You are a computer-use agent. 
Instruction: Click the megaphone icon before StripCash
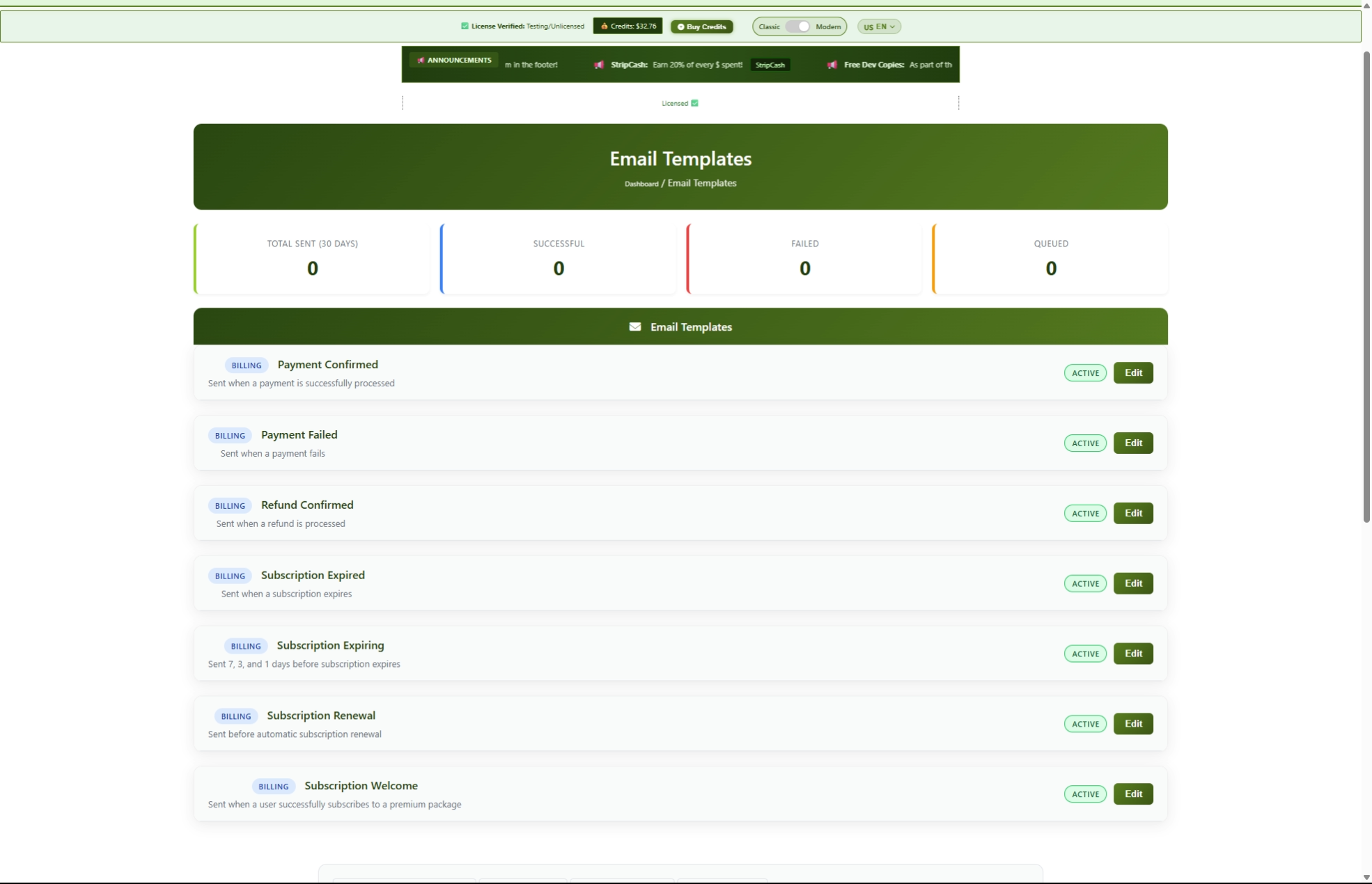[x=599, y=65]
